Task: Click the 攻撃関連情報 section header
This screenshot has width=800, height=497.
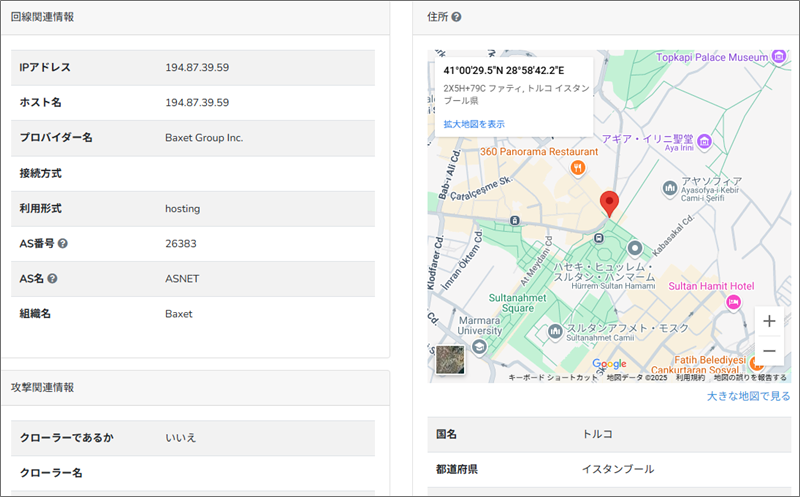Action: pyautogui.click(x=42, y=387)
